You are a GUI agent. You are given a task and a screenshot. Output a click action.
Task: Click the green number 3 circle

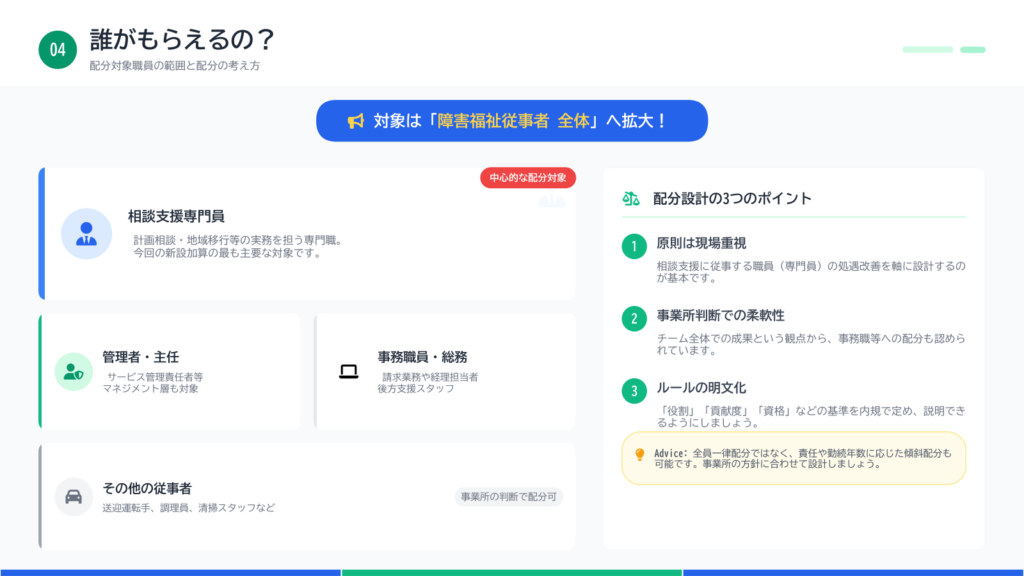[x=634, y=390]
